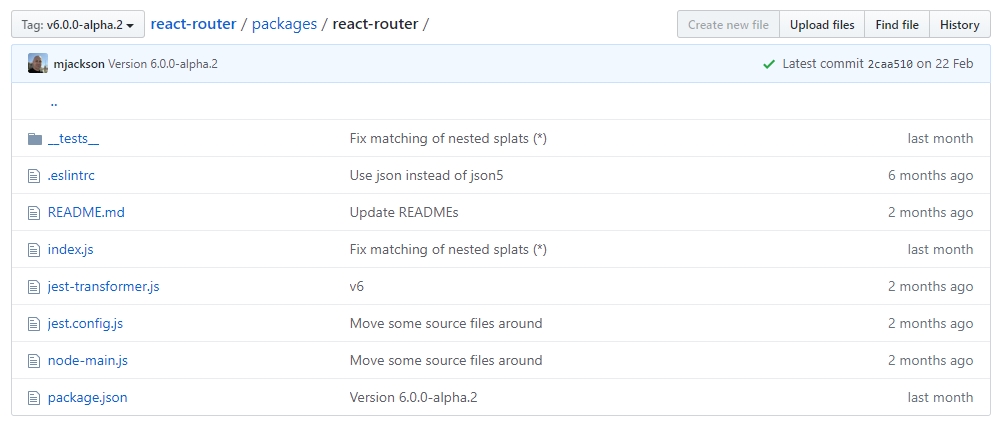Click the package.json file icon
The image size is (1002, 424).
(x=34, y=398)
